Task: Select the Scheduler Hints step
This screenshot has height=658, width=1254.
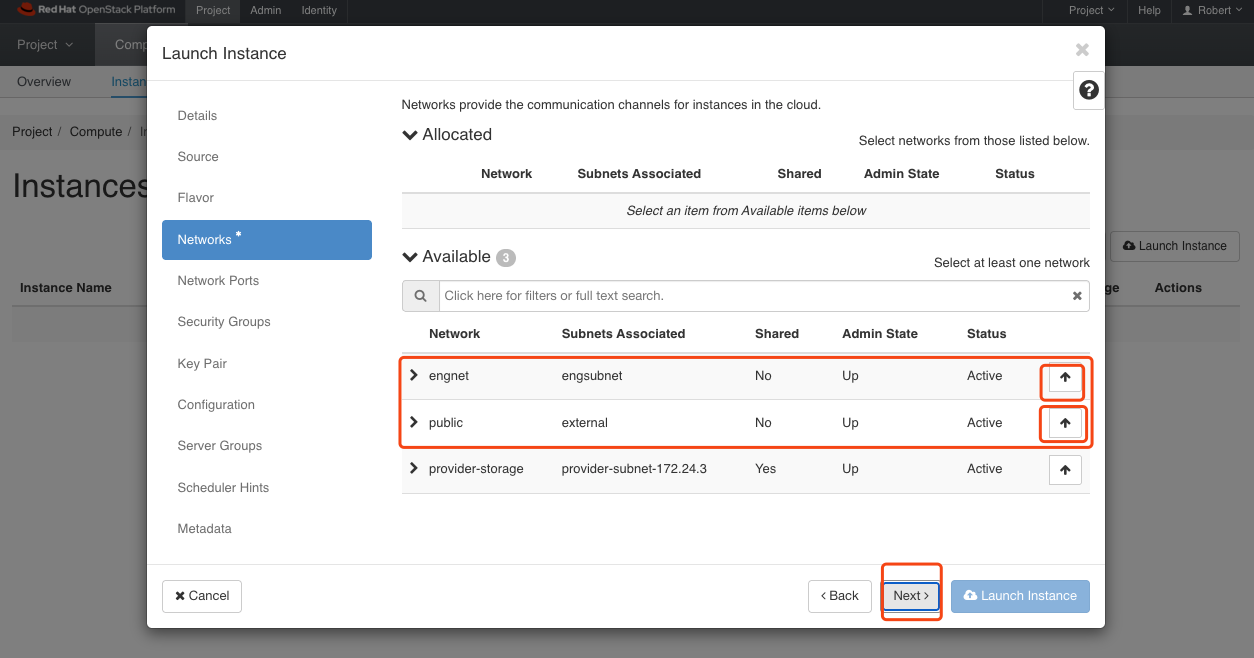Action: pos(223,488)
